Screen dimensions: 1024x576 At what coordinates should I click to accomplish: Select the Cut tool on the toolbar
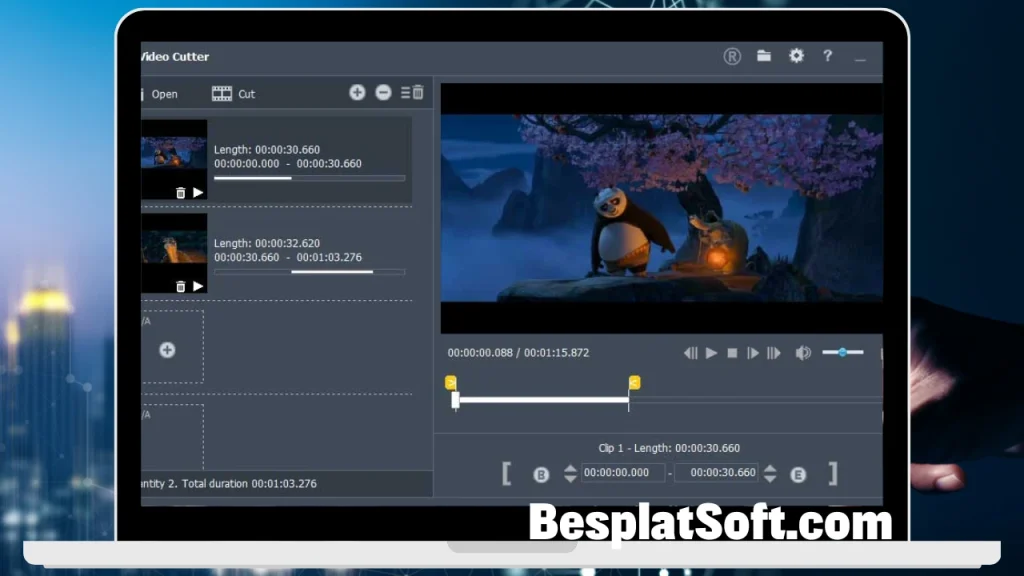click(236, 93)
